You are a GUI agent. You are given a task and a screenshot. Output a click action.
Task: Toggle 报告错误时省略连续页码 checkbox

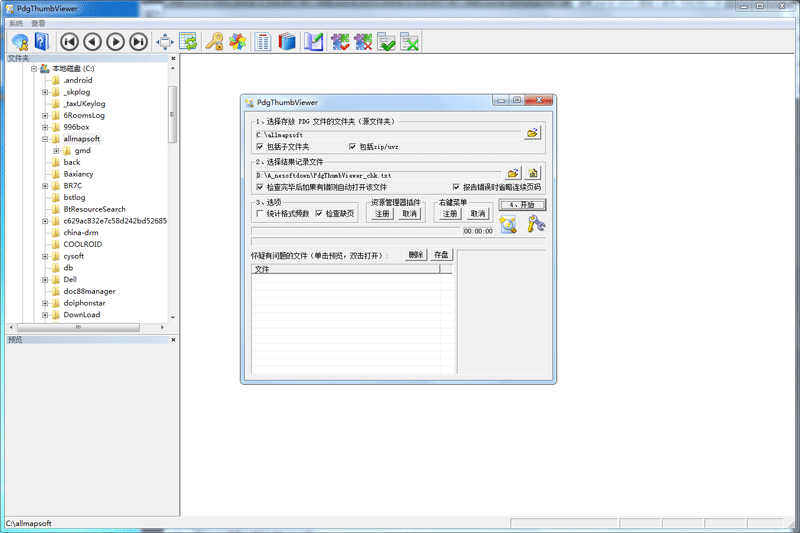pyautogui.click(x=456, y=187)
